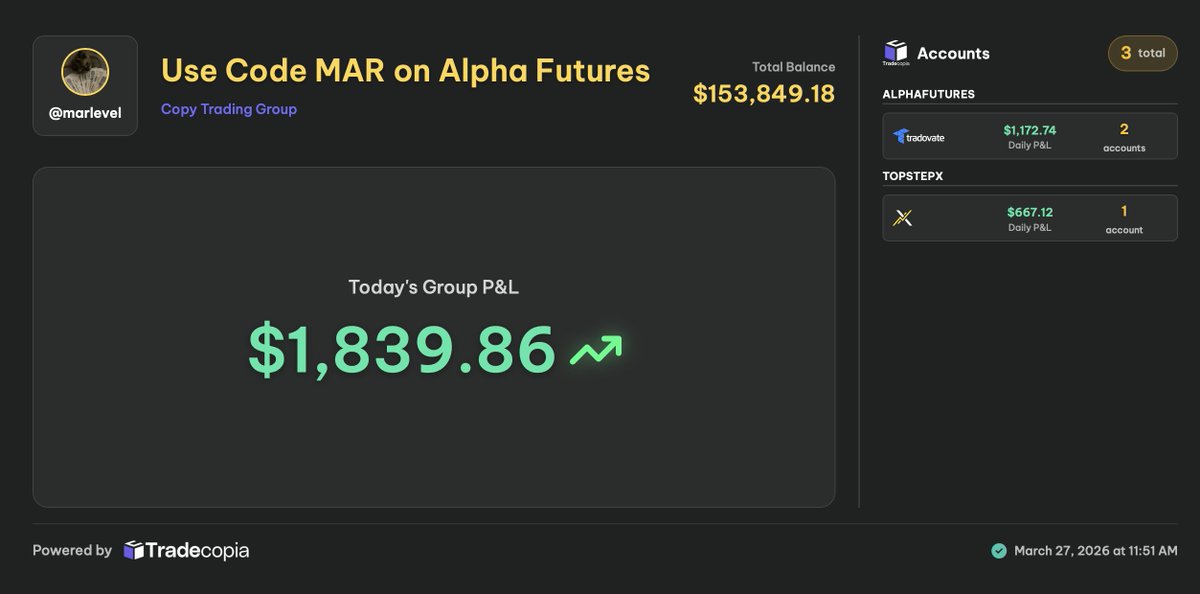Click the Tradecopia logo in the footer
1200x594 pixels.
(186, 550)
